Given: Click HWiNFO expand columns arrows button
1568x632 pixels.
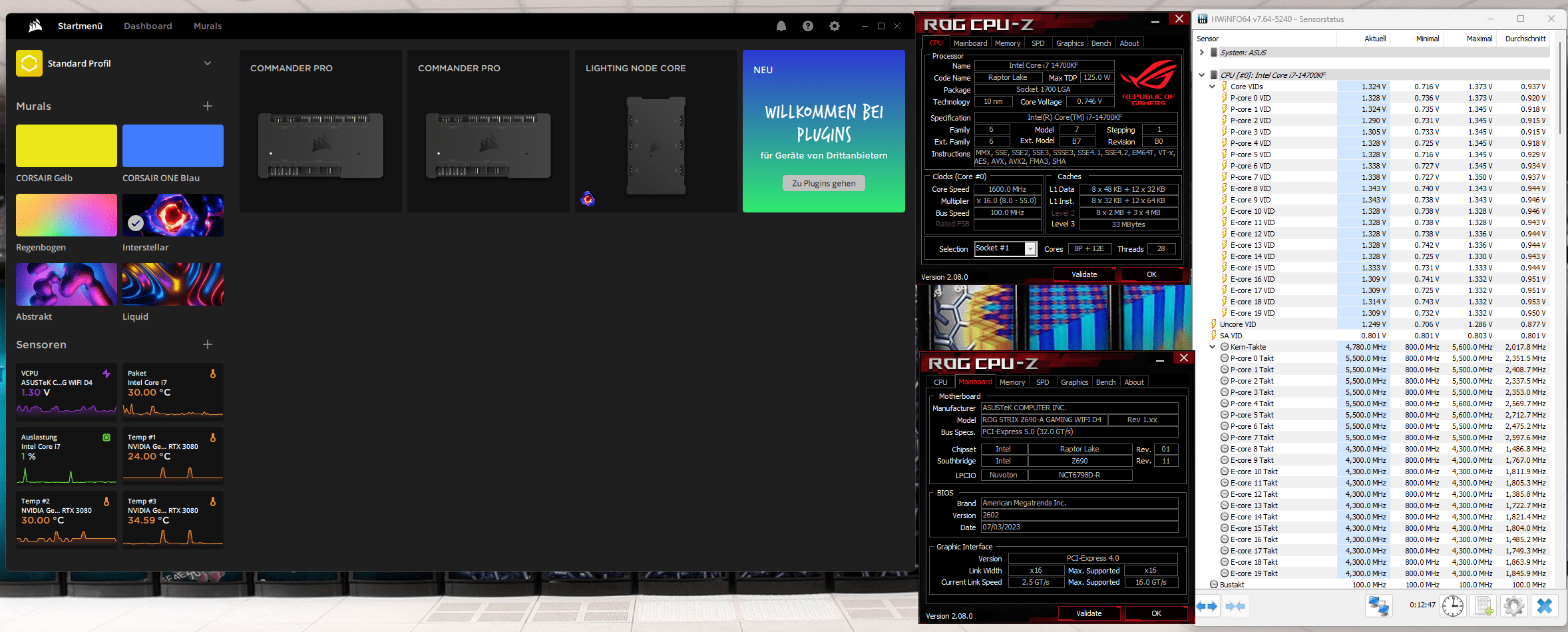Looking at the screenshot, I should point(1207,606).
